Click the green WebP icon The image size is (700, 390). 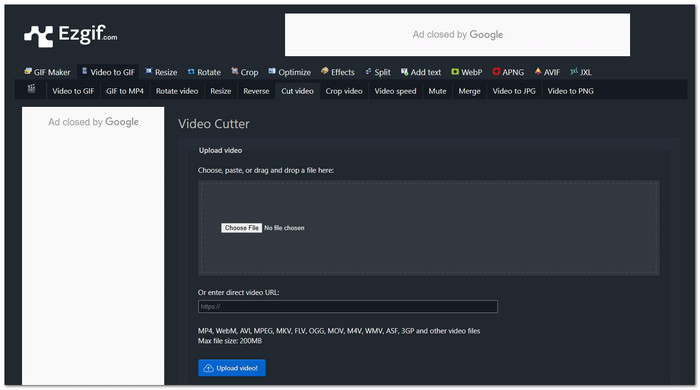[455, 71]
